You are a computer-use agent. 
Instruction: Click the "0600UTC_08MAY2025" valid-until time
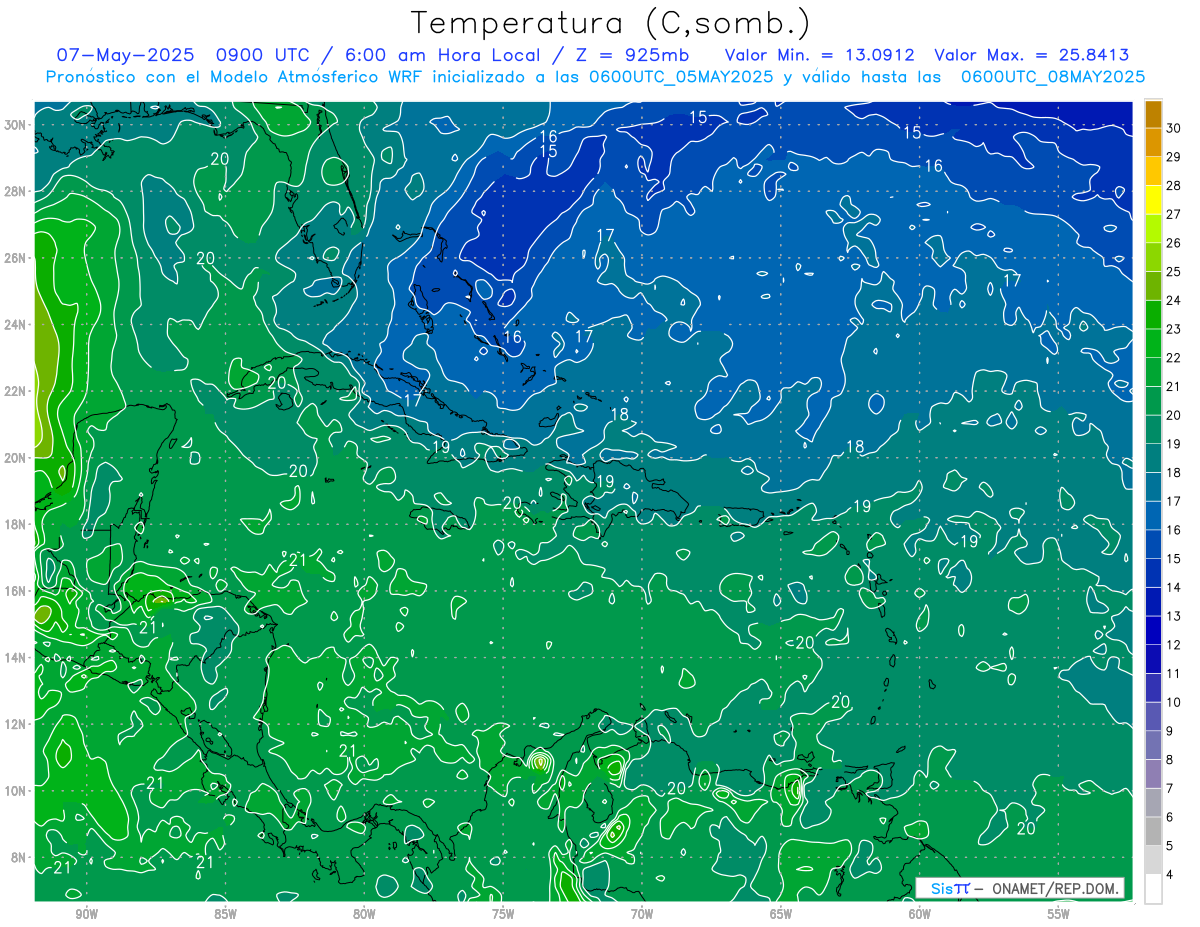click(1052, 76)
